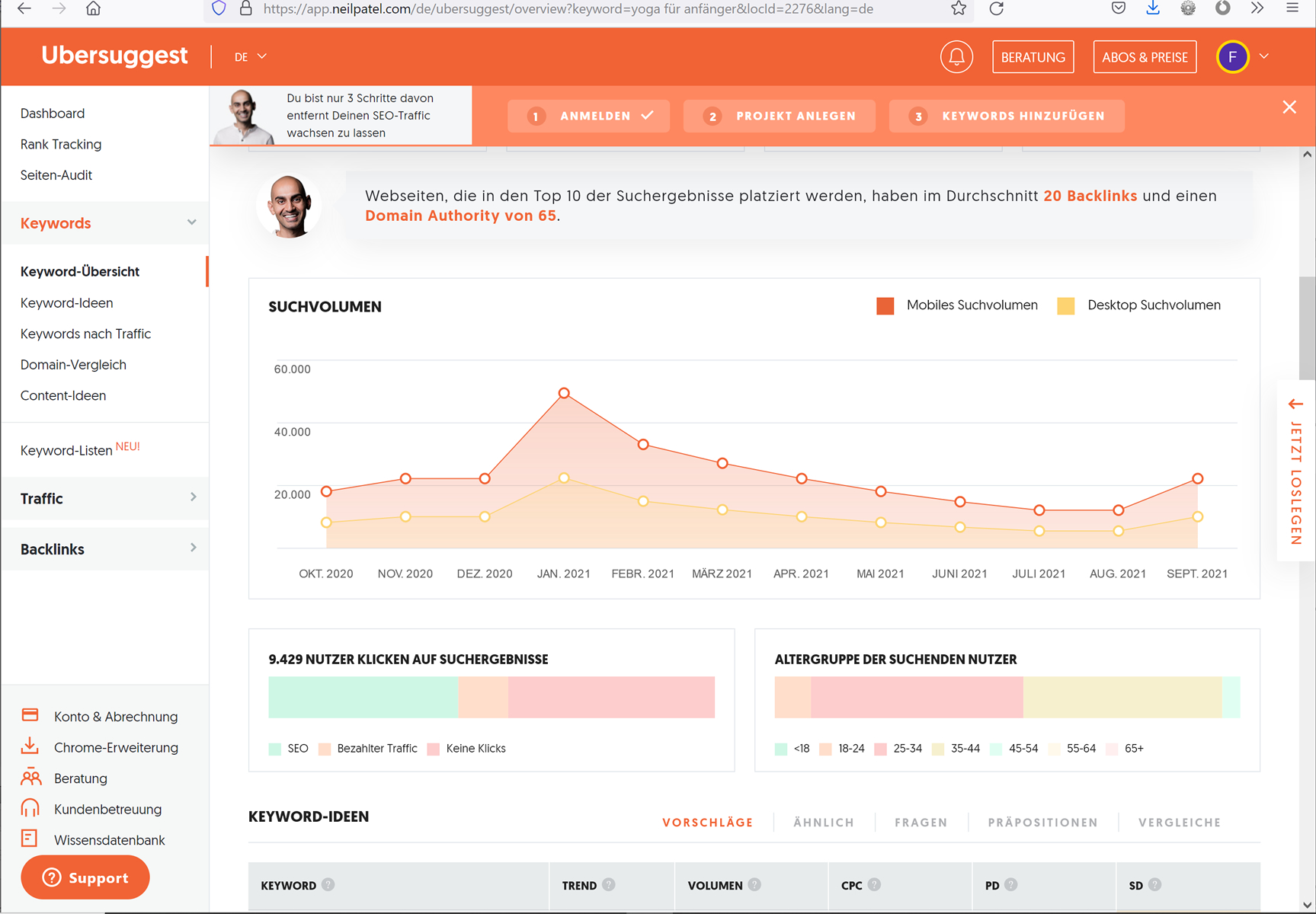Click the round extension icon next to gear
Viewport: 1316px width, 914px height.
1223,8
